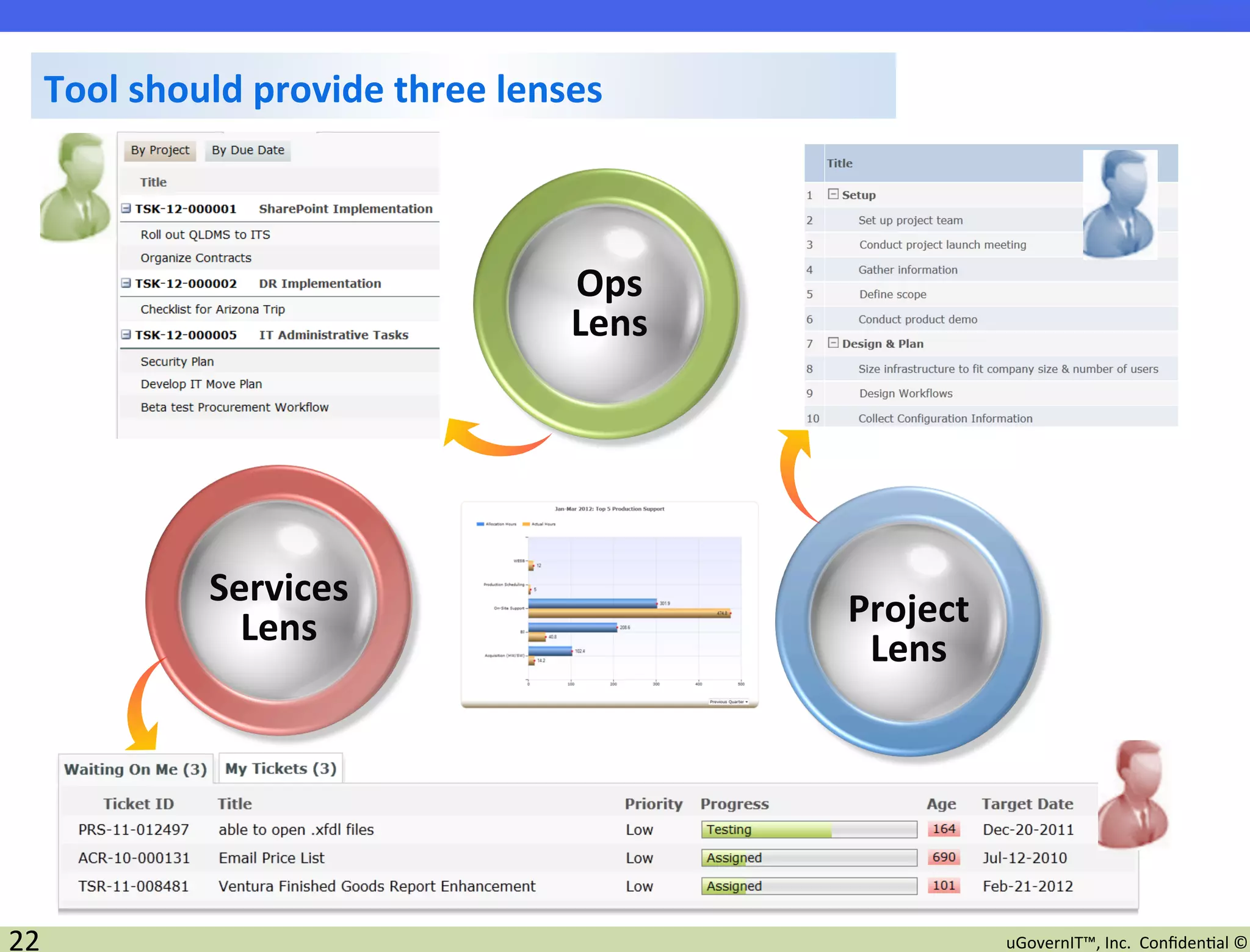Image resolution: width=1250 pixels, height=952 pixels.
Task: Open the production support bar chart thumbnail
Action: coord(609,605)
